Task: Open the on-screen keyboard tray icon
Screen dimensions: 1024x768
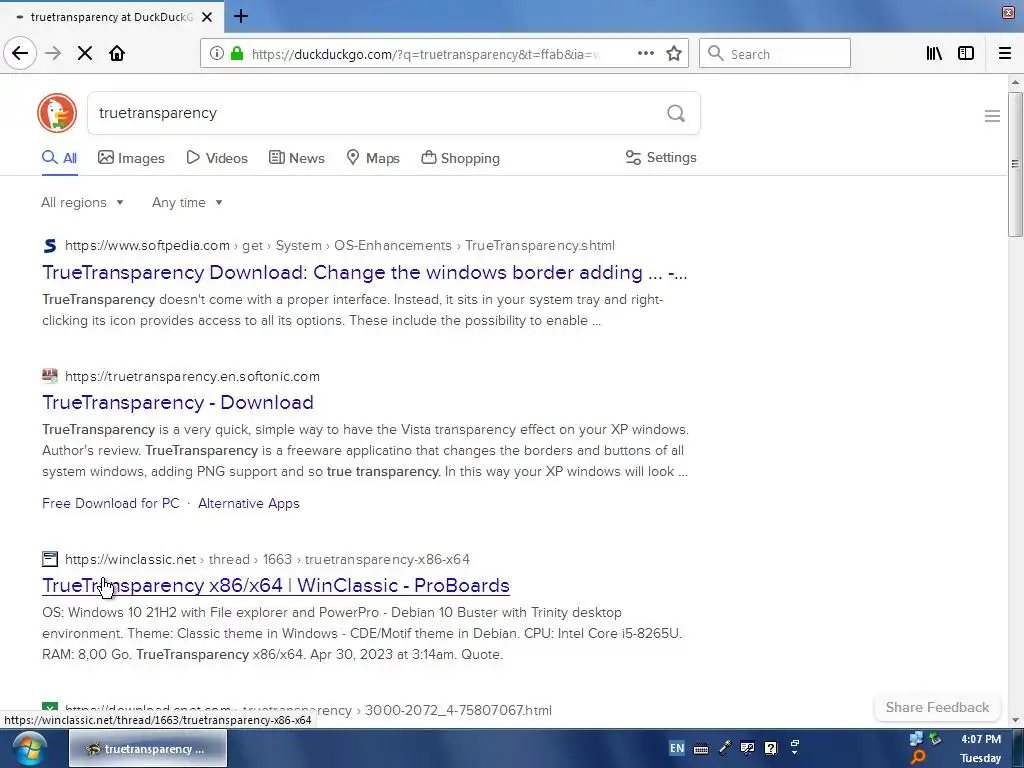Action: 701,748
